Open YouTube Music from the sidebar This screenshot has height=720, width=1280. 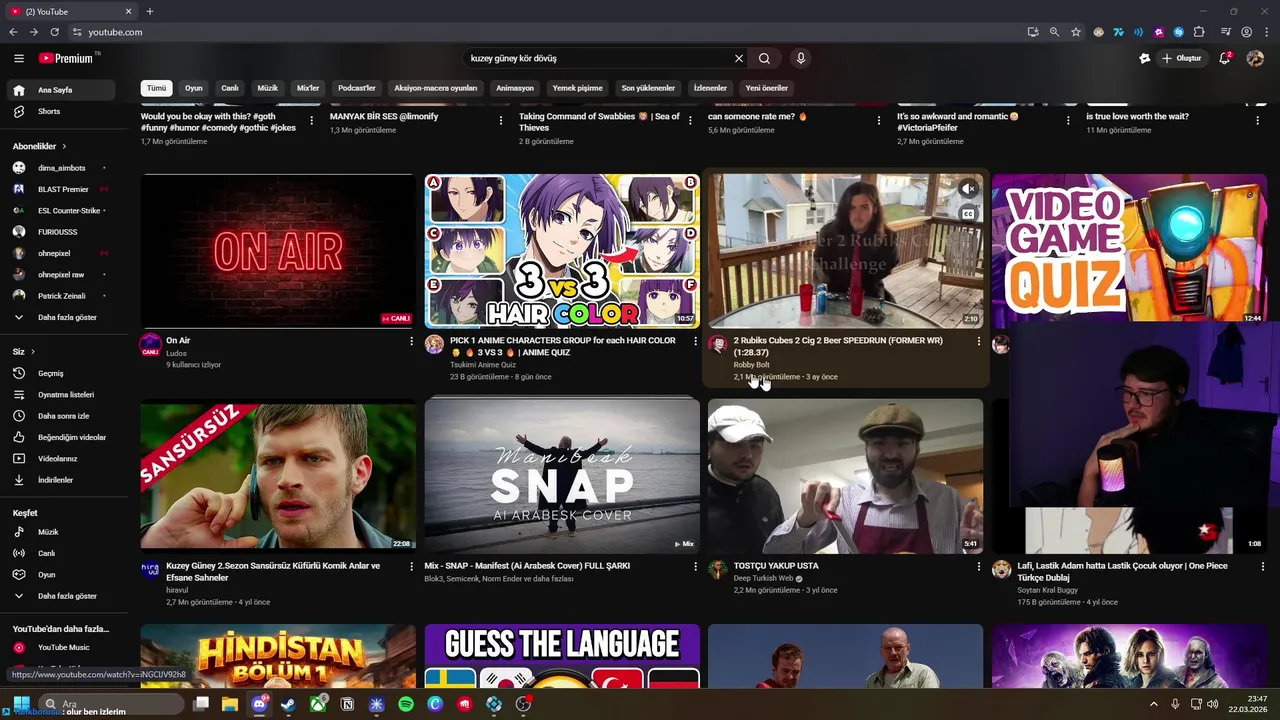tap(64, 647)
